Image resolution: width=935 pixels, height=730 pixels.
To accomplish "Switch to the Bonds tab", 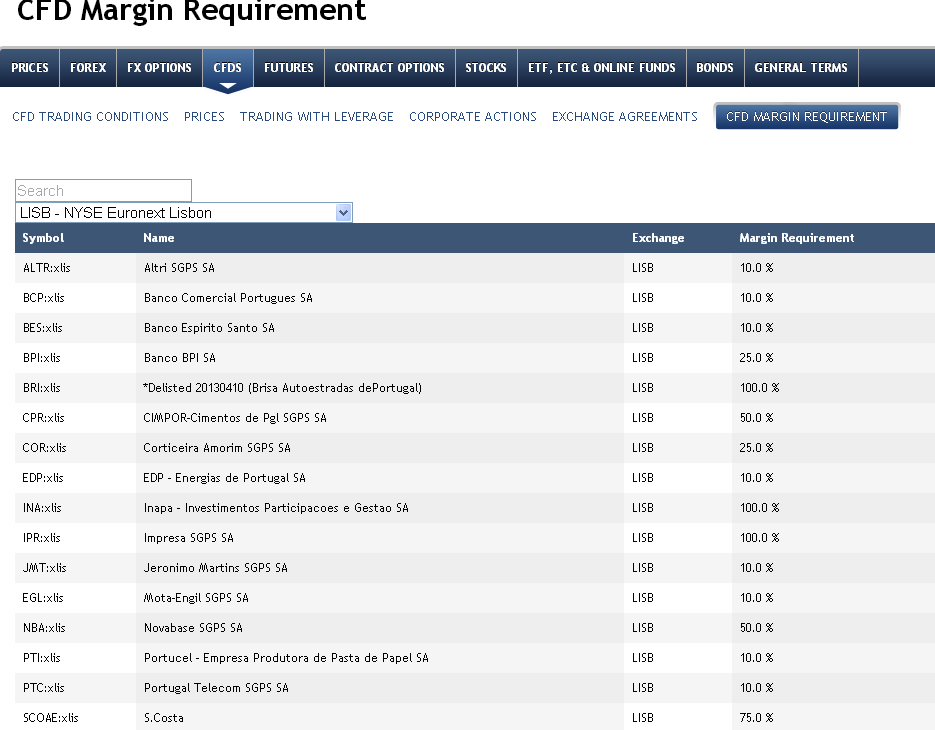I will pyautogui.click(x=715, y=68).
